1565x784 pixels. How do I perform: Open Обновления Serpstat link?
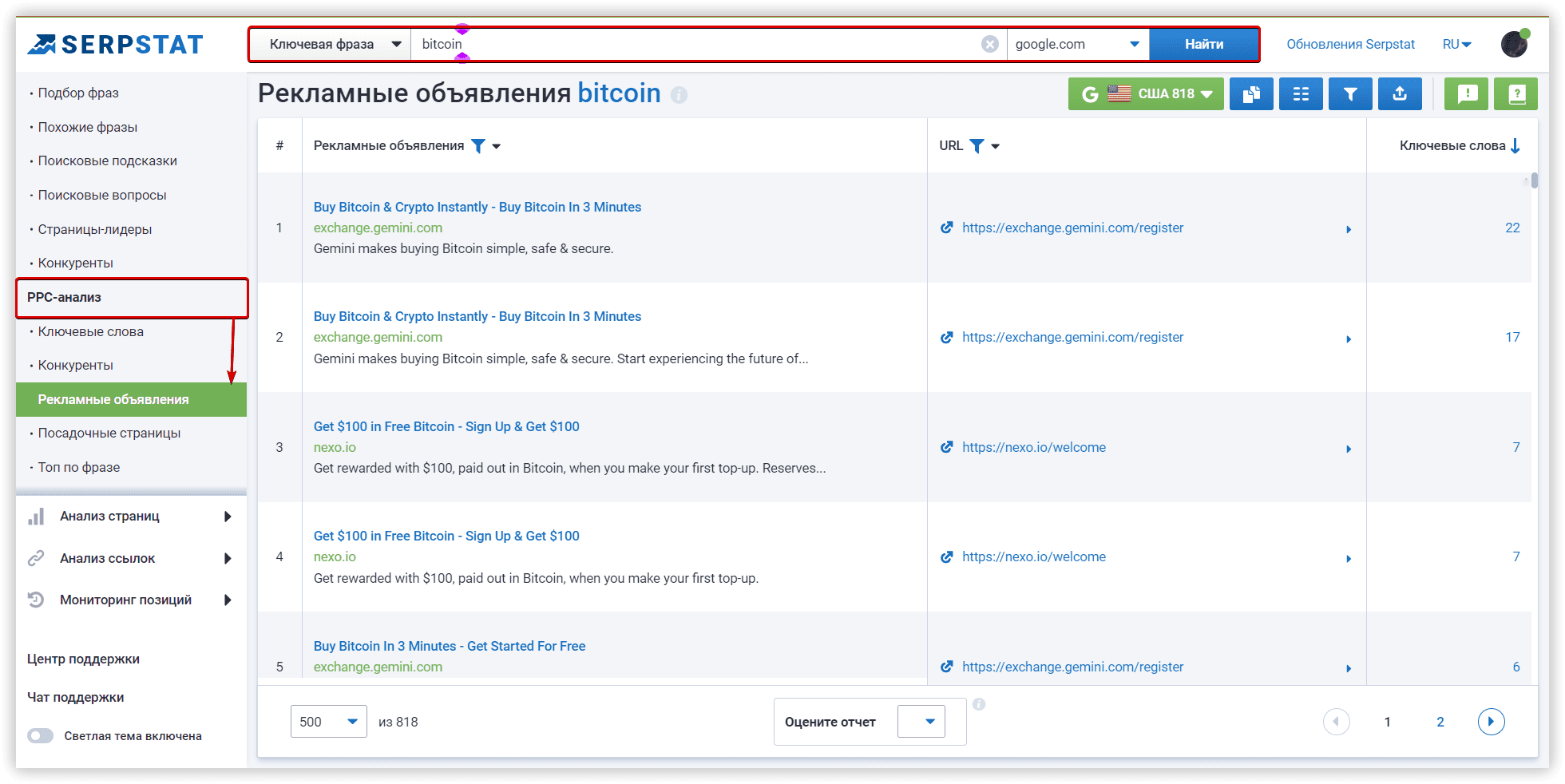tap(1350, 45)
